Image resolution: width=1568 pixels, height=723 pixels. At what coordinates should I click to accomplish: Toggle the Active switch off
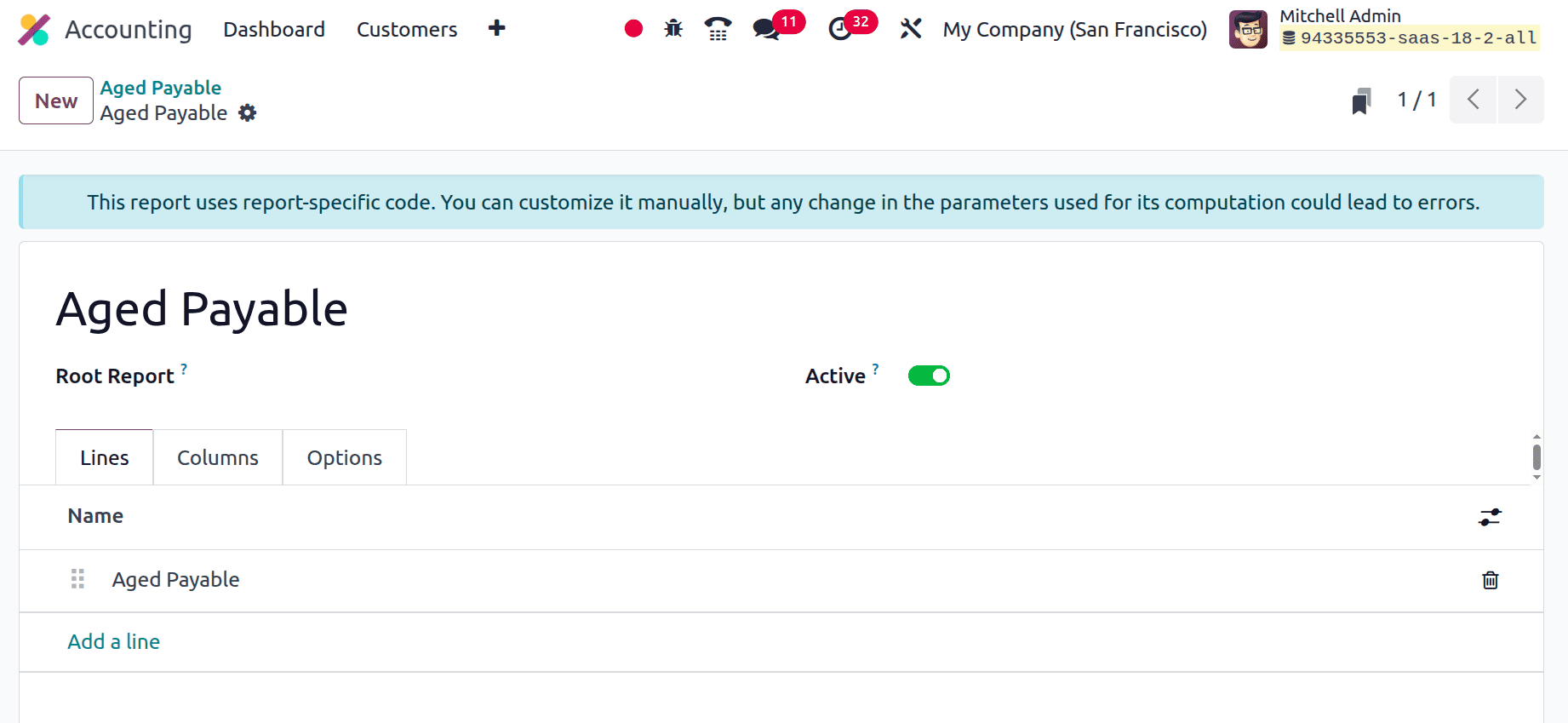click(929, 376)
